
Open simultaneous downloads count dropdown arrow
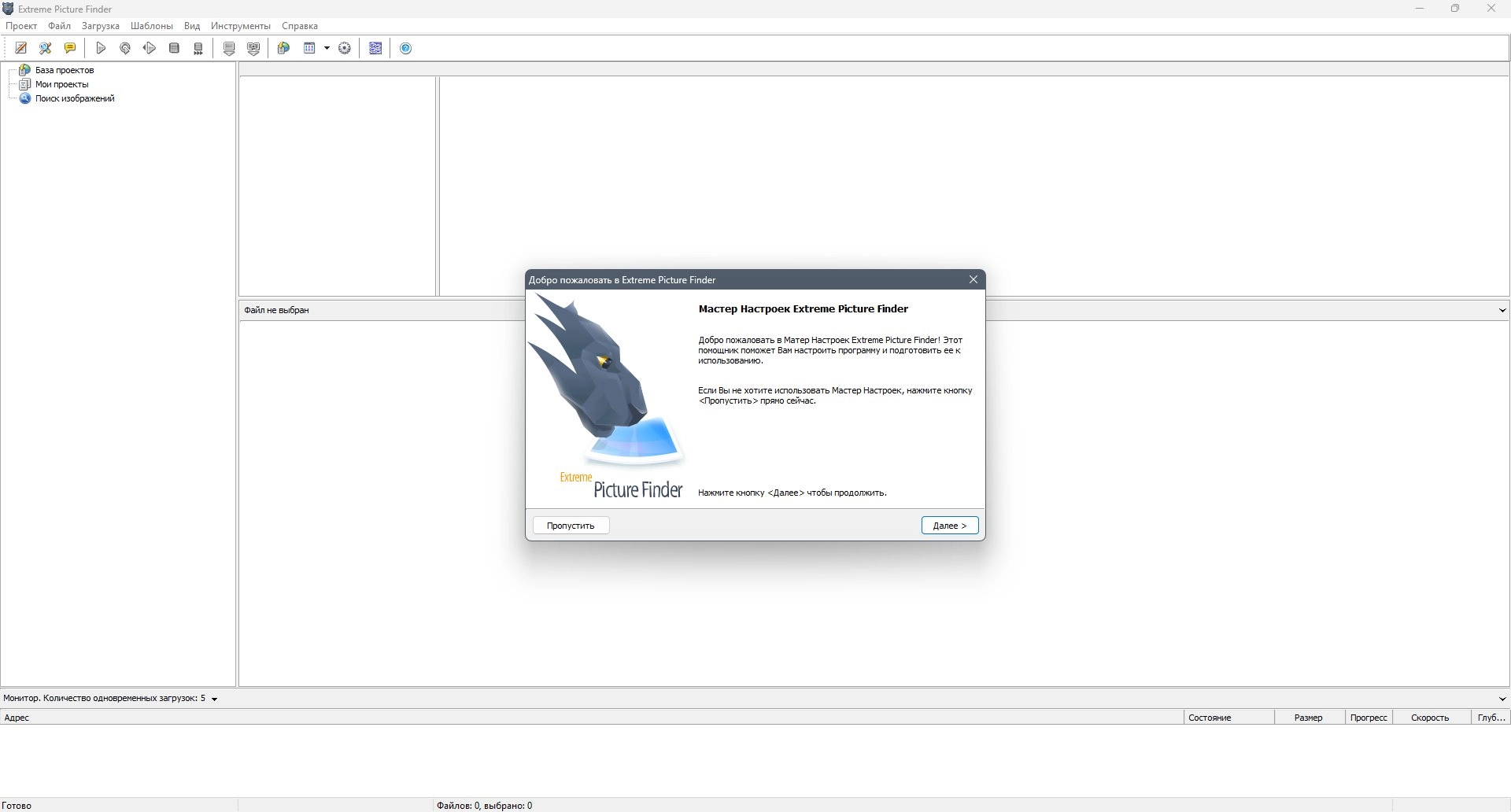(214, 699)
